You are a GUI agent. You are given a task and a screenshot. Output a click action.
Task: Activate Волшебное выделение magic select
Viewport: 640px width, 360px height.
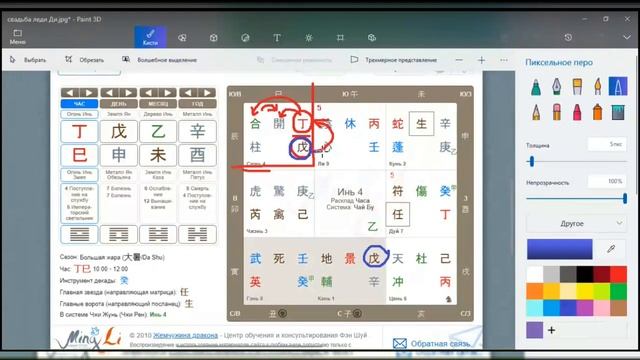click(160, 60)
